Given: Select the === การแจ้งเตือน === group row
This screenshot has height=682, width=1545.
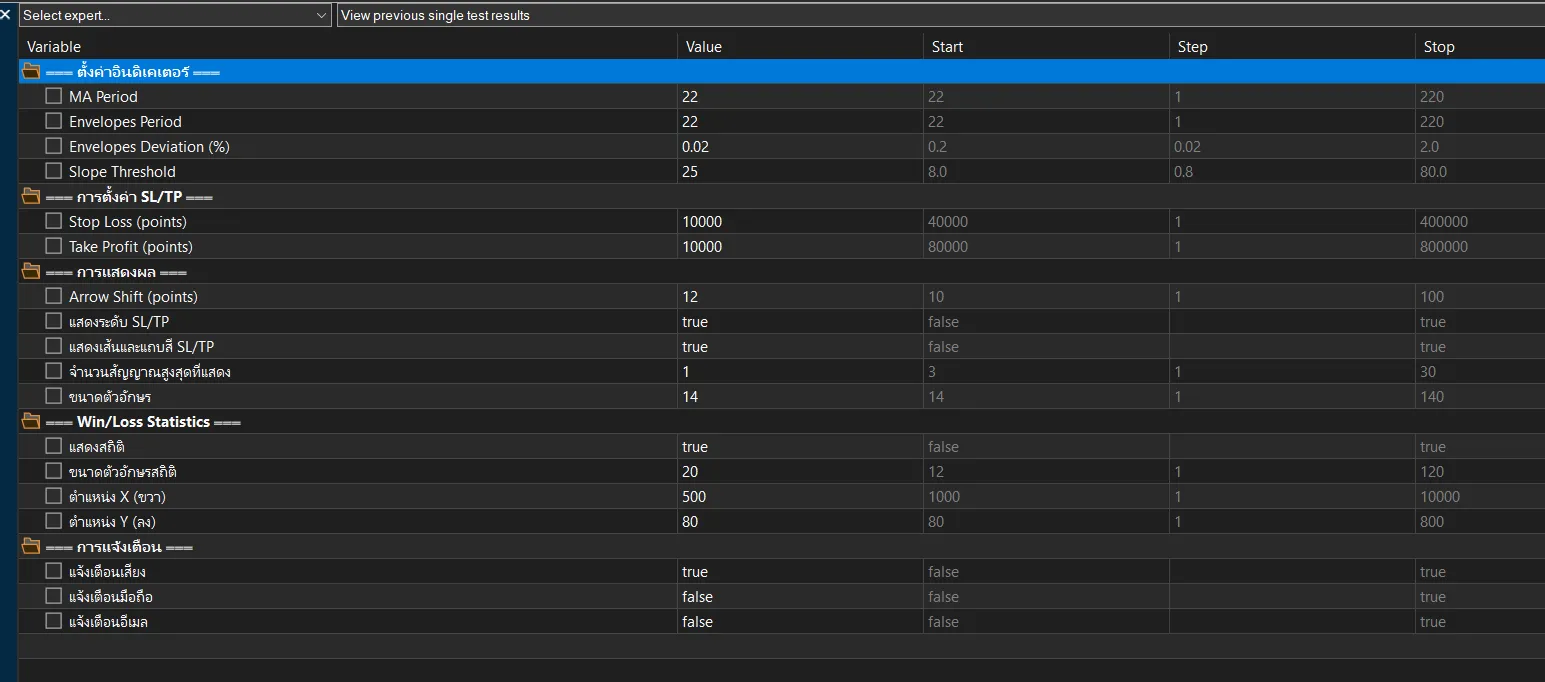Looking at the screenshot, I should (x=782, y=547).
